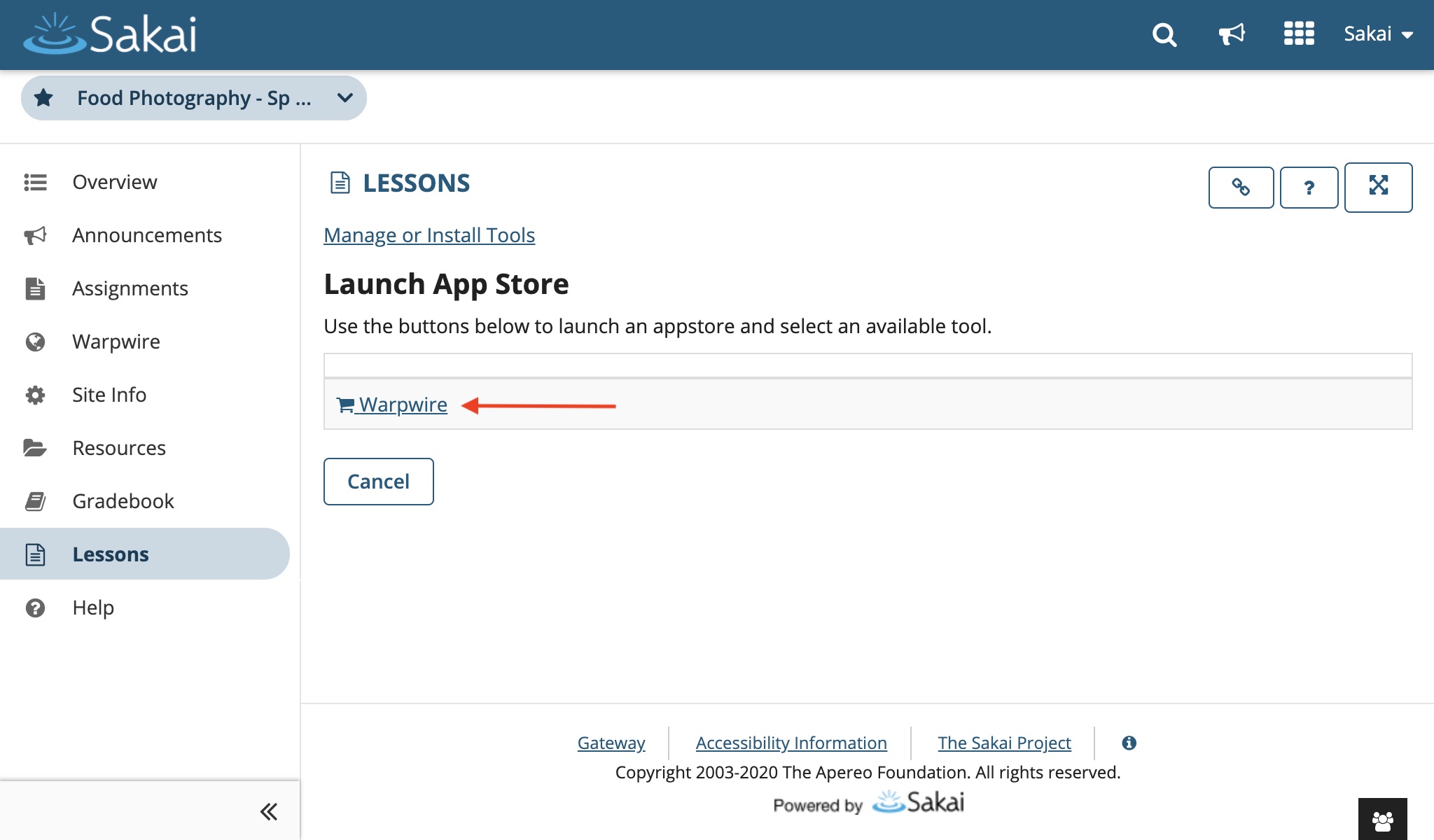This screenshot has width=1434, height=840.
Task: Click the Assignments document icon
Action: coord(35,288)
